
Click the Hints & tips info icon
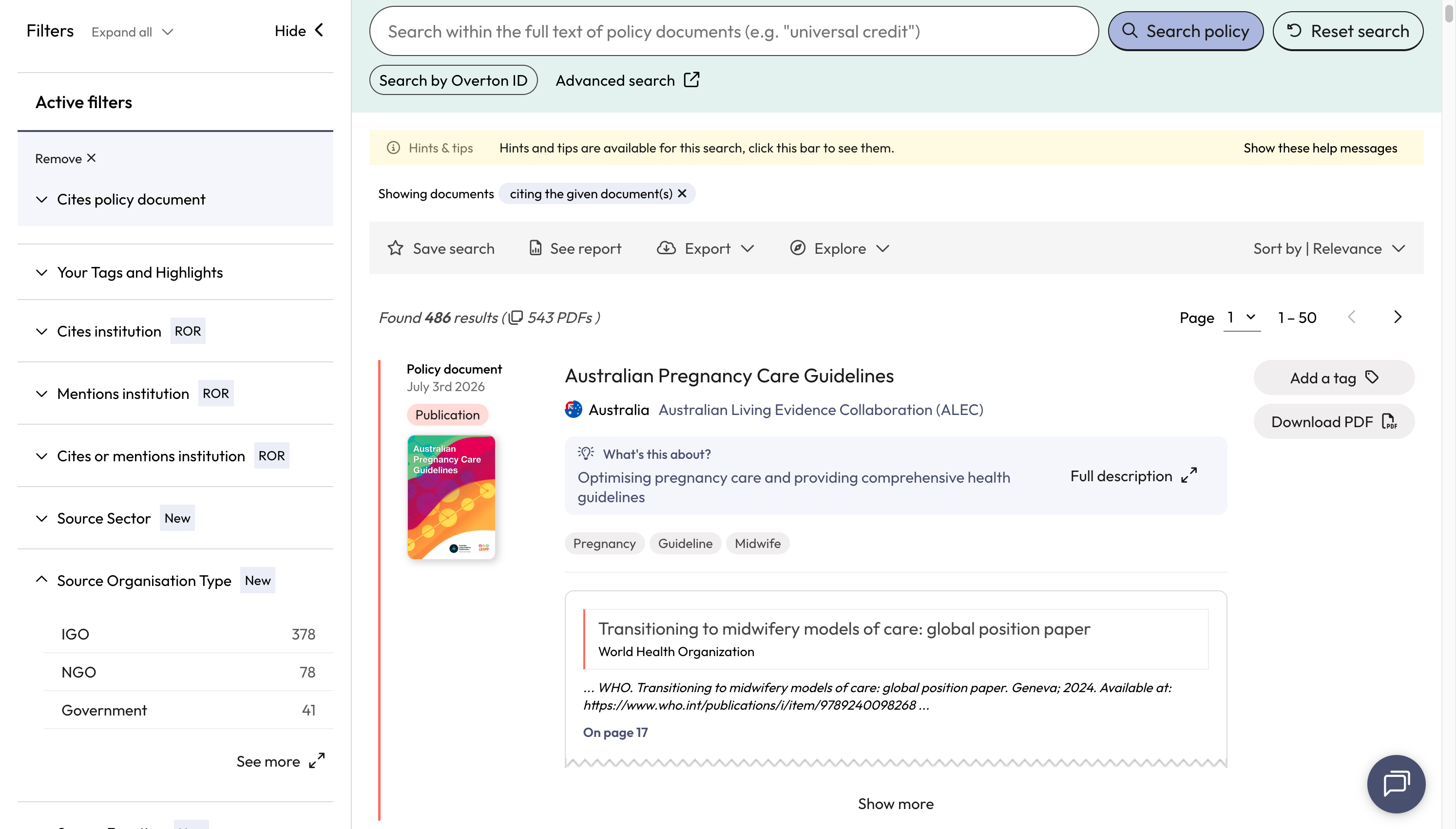[x=393, y=148]
